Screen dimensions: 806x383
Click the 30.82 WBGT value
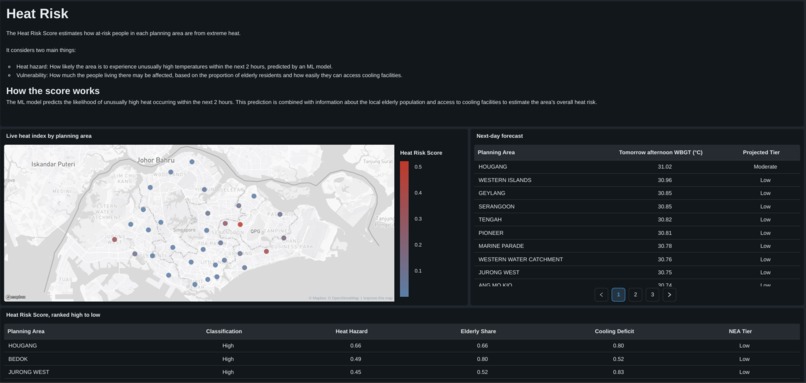point(665,220)
